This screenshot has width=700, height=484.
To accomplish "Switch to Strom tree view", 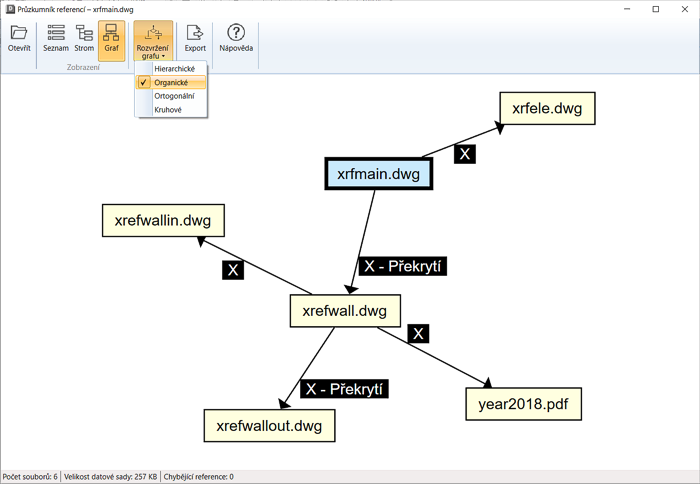I will 84,34.
